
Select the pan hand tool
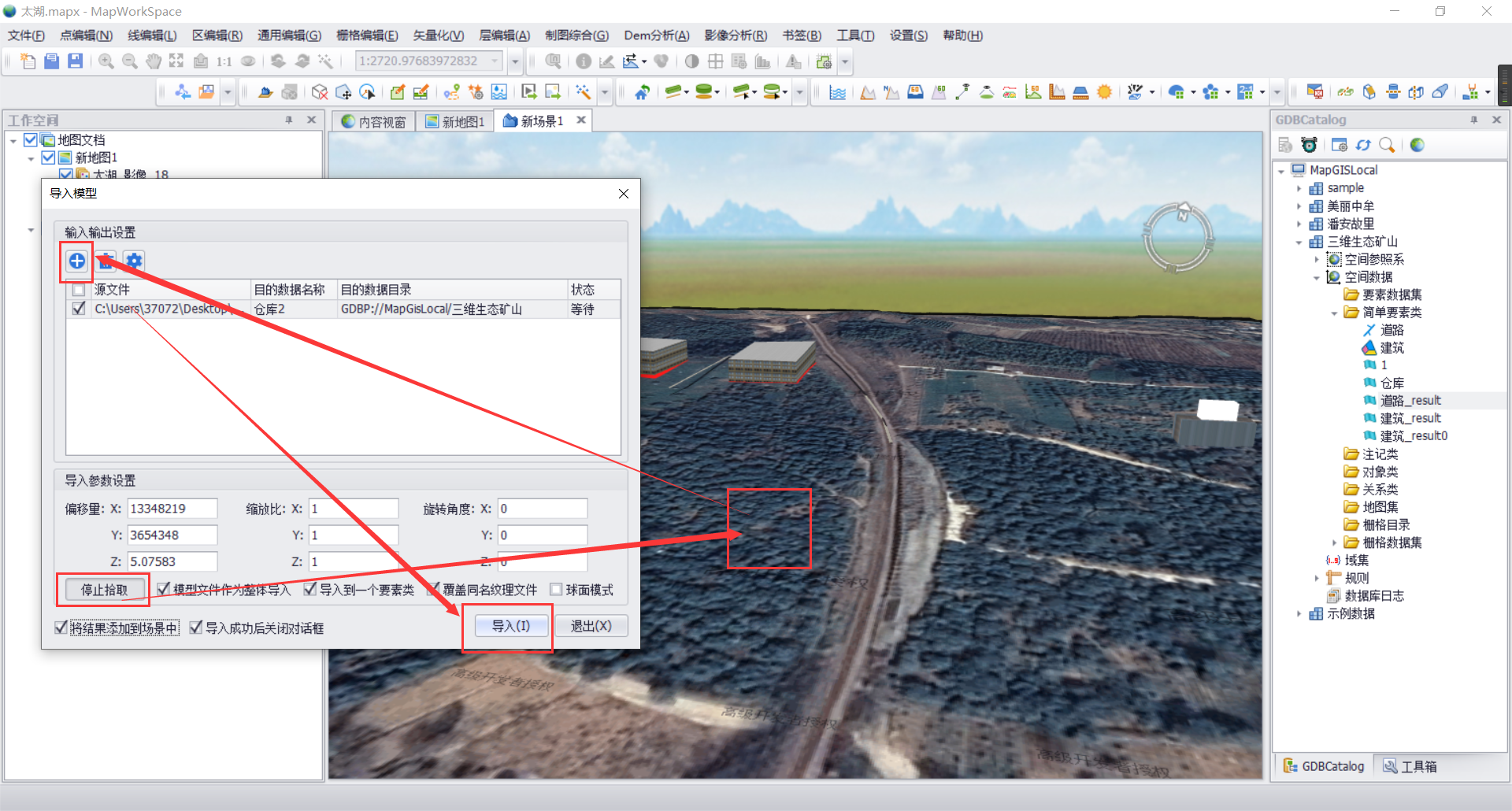[154, 61]
